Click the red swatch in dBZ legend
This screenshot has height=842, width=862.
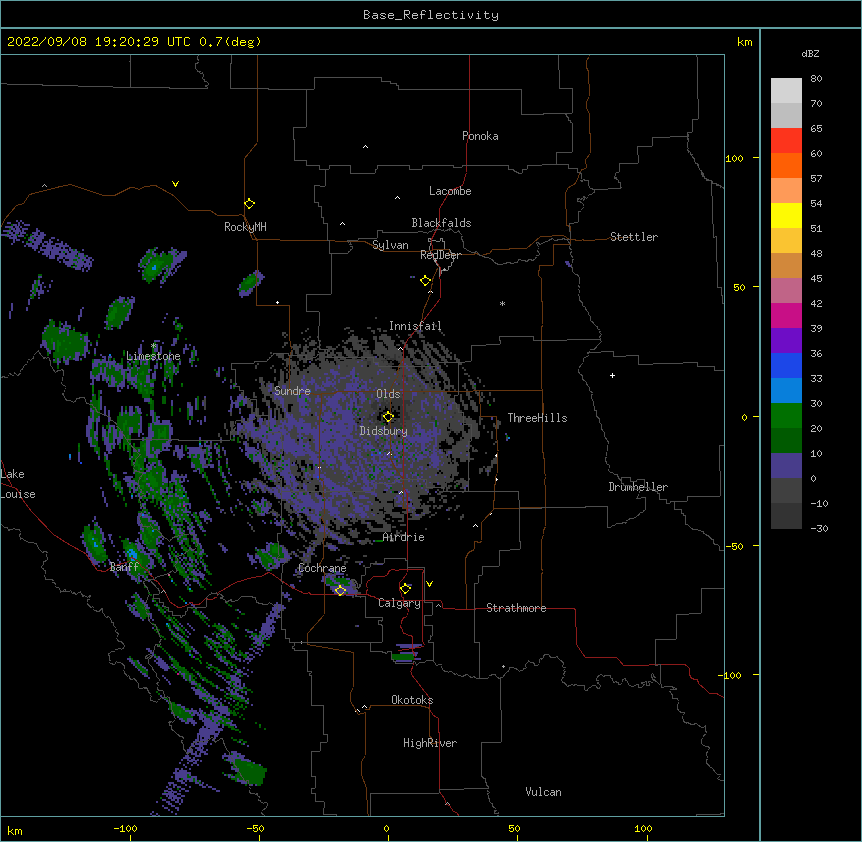(786, 141)
